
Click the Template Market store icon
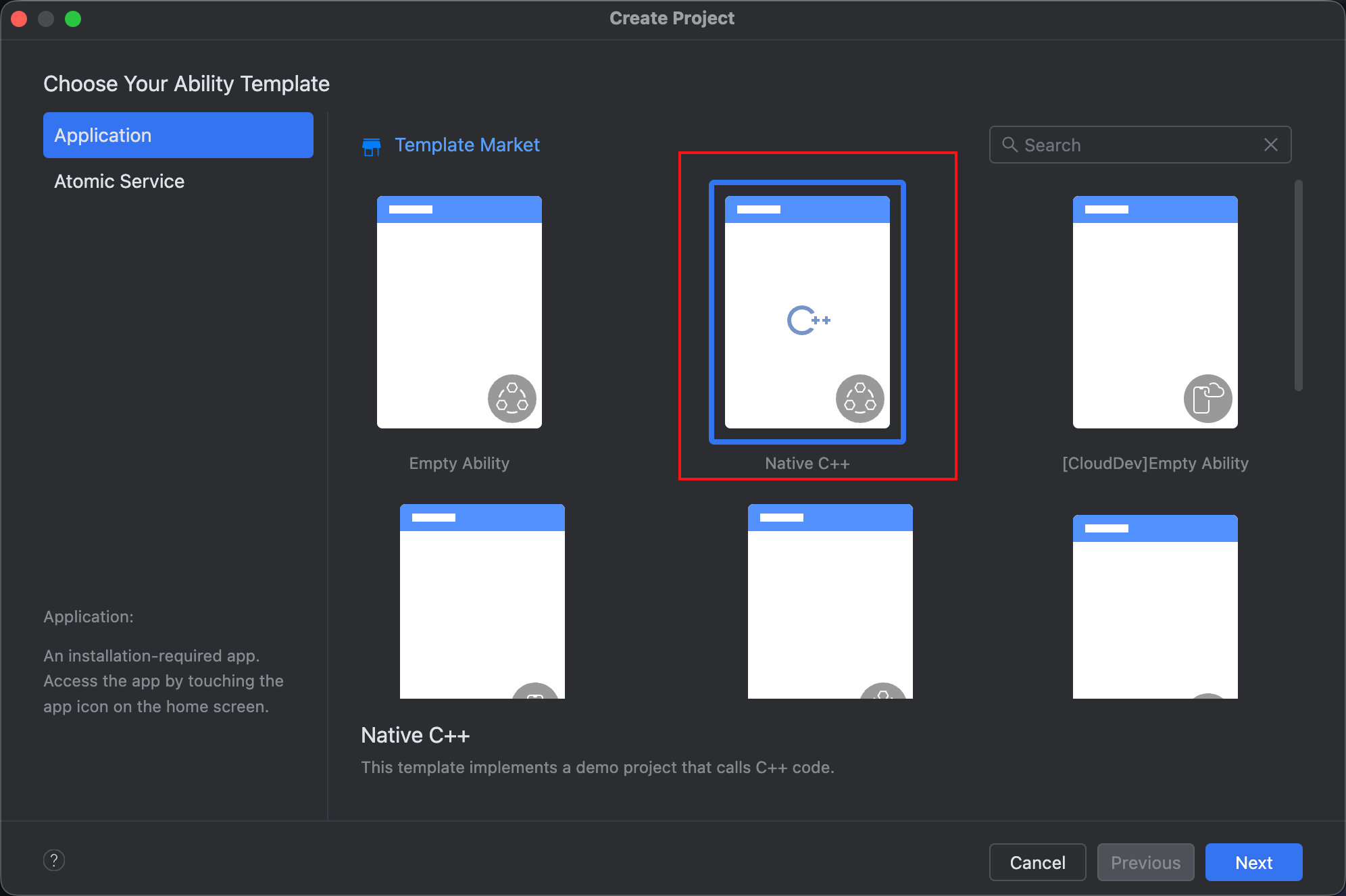pyautogui.click(x=372, y=146)
